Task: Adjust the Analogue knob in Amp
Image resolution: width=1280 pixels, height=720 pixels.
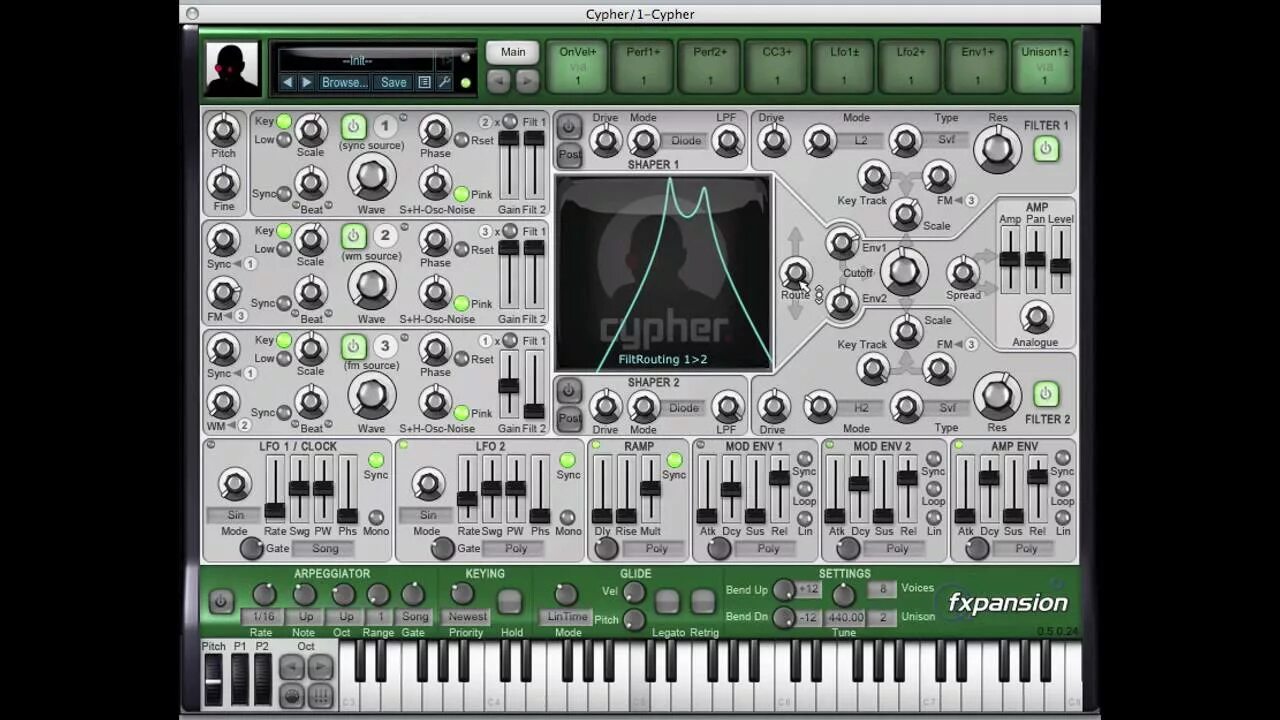Action: (1035, 318)
